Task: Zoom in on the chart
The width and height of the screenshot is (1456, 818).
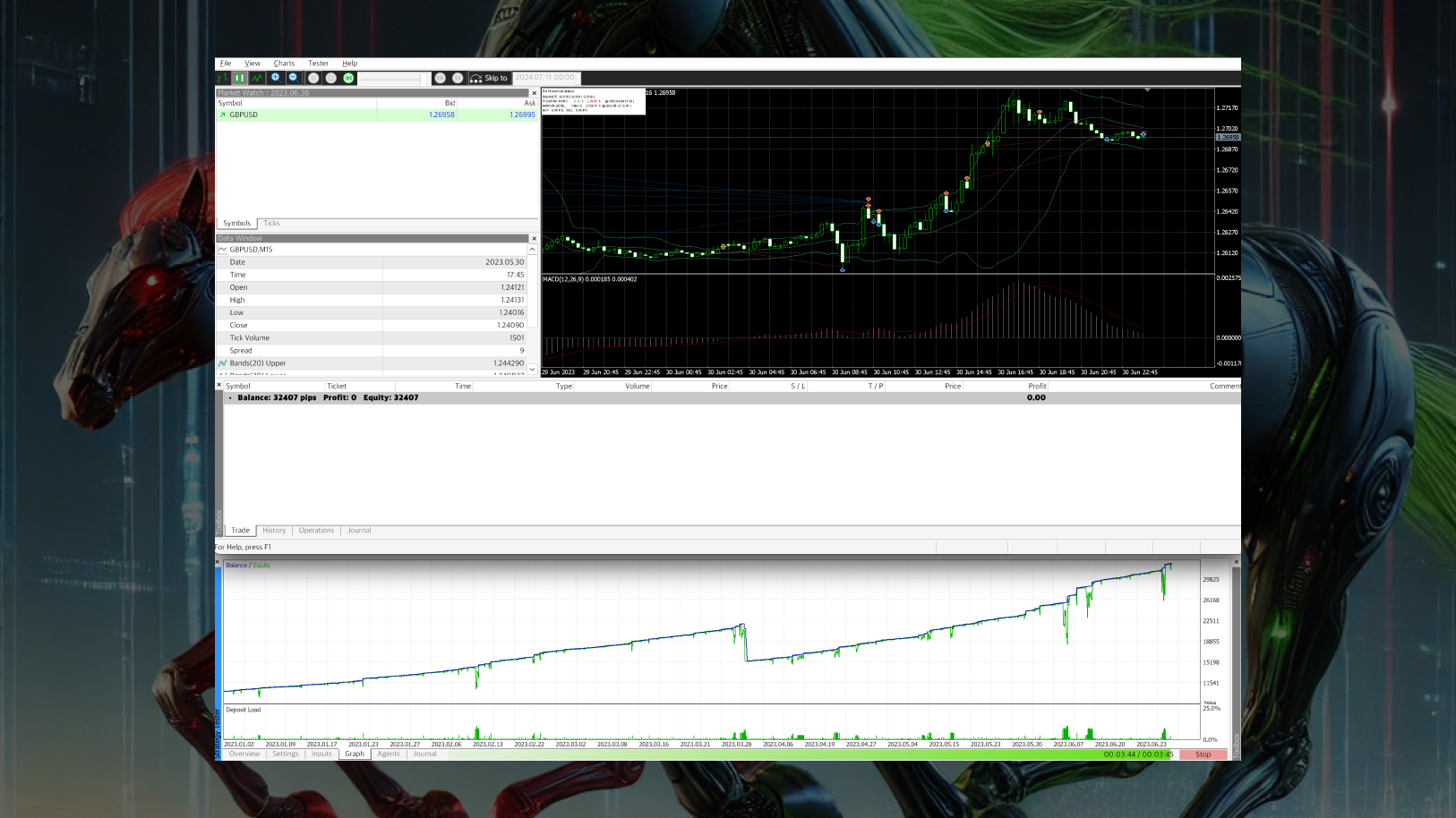Action: 276,78
